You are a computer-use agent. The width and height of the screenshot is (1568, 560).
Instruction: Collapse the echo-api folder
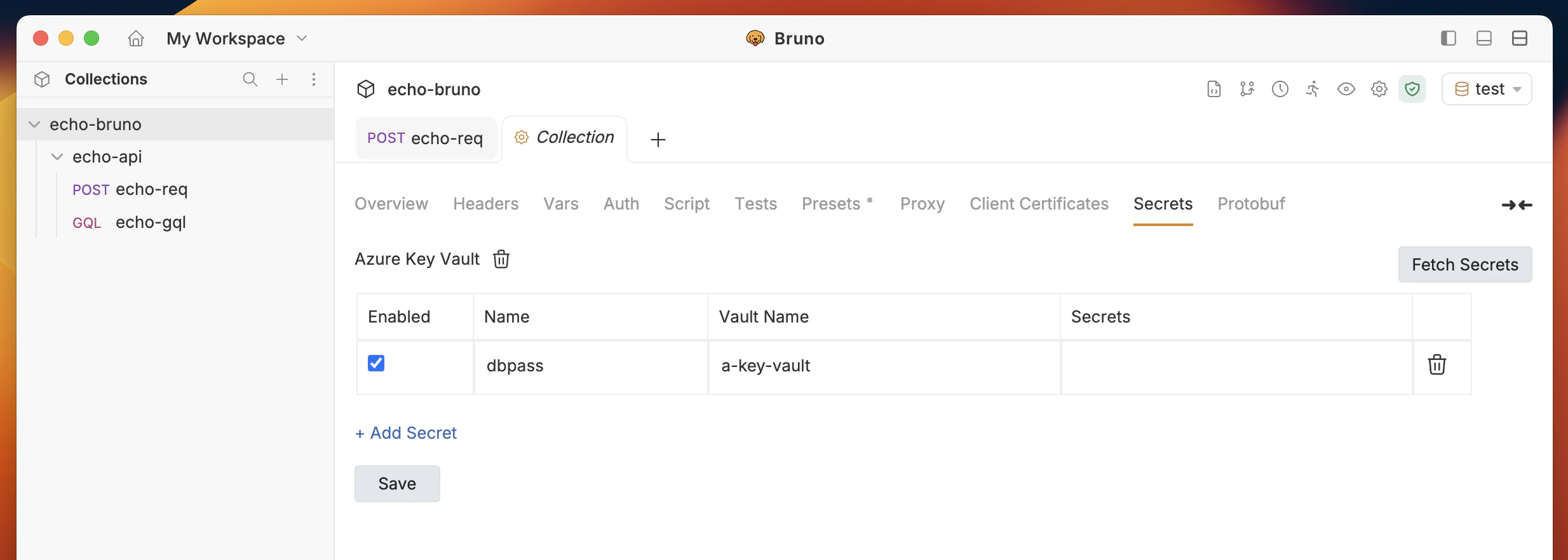57,157
